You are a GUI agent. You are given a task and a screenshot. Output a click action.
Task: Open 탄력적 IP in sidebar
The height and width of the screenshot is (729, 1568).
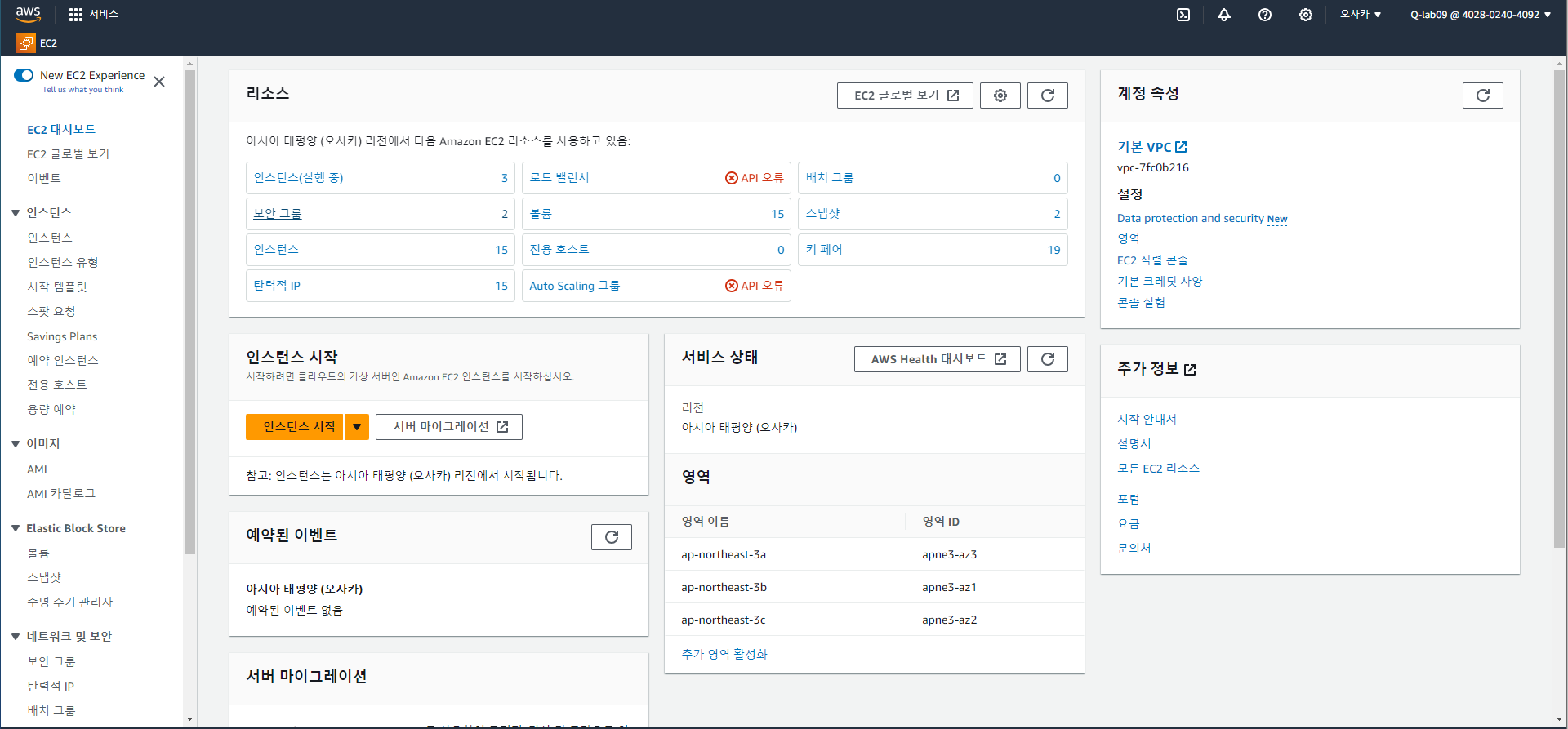(x=51, y=687)
